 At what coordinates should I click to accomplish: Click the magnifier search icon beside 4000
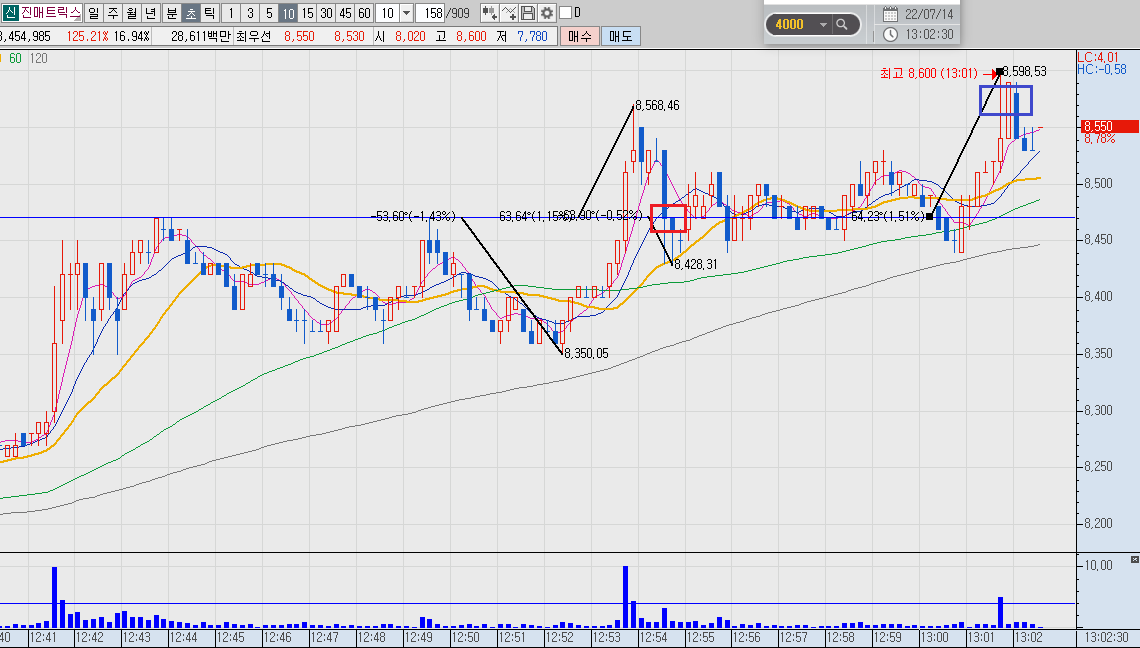click(x=842, y=24)
